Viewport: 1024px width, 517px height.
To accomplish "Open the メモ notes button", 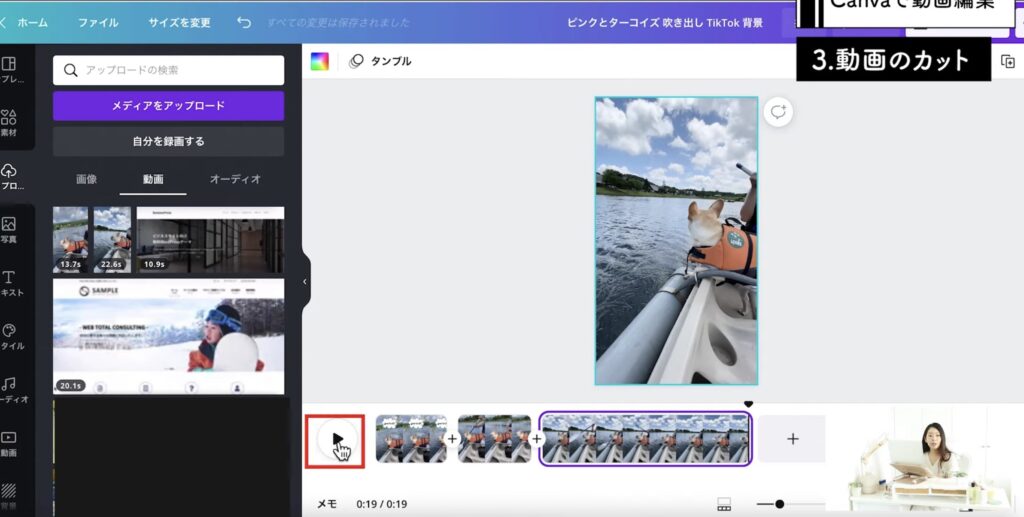I will (327, 504).
